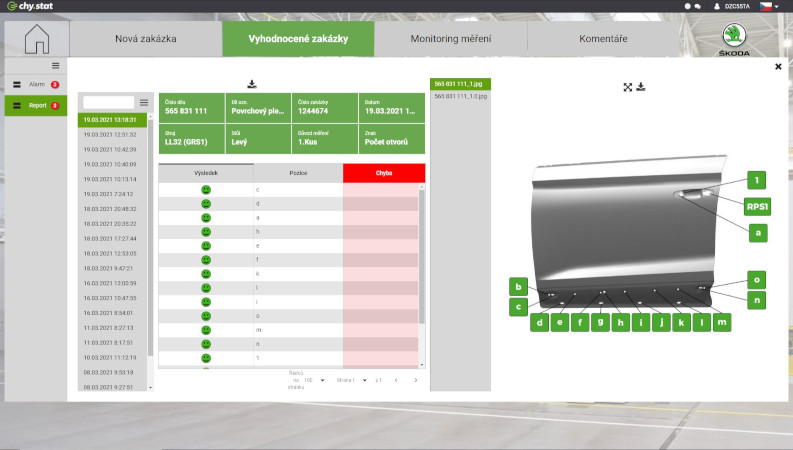
Task: Open the Alarm sidebar item
Action: coord(36,84)
